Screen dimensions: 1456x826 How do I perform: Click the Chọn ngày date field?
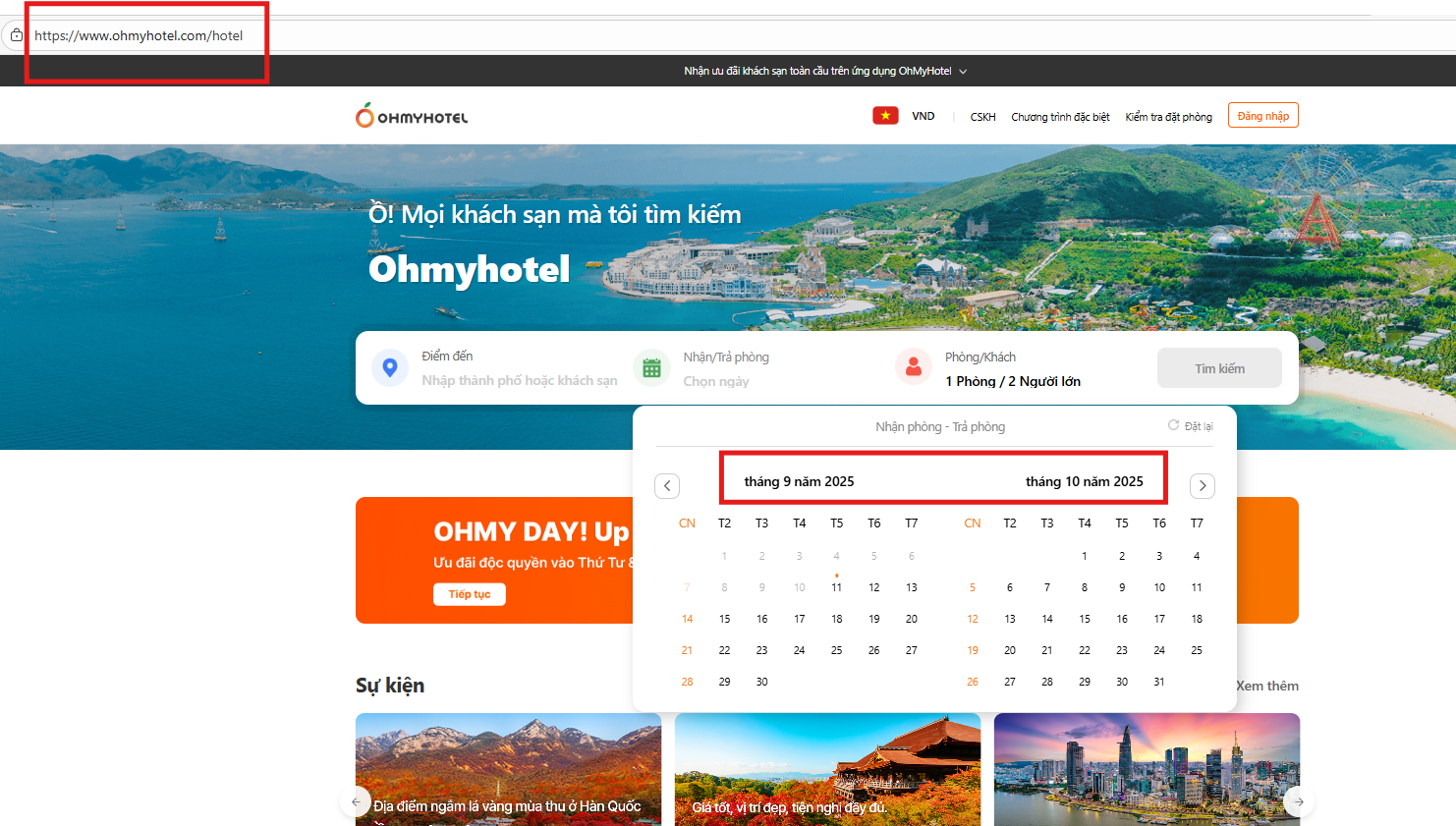tap(716, 381)
